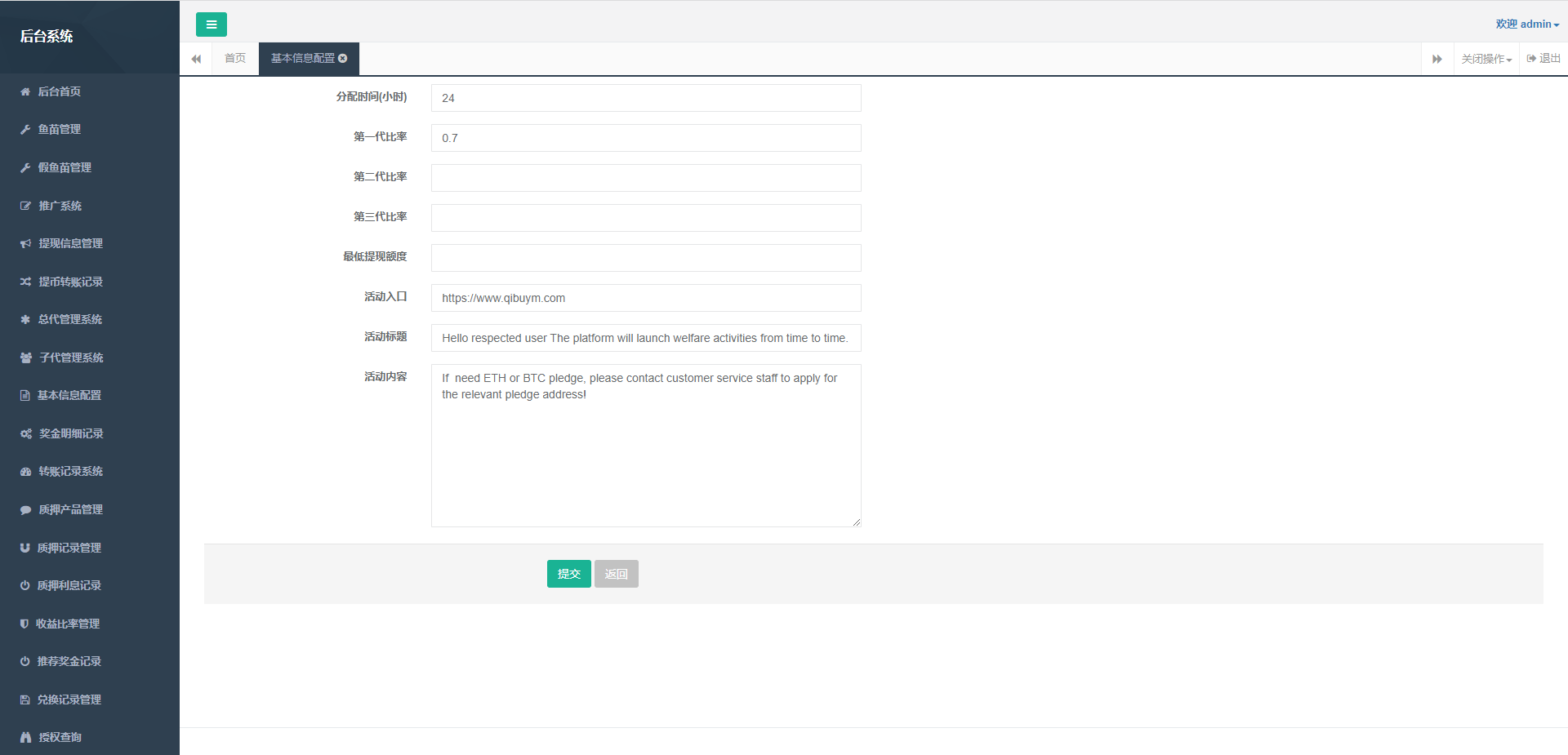Click the green 提交 submit button
Viewport: 1568px width, 755px height.
(568, 574)
